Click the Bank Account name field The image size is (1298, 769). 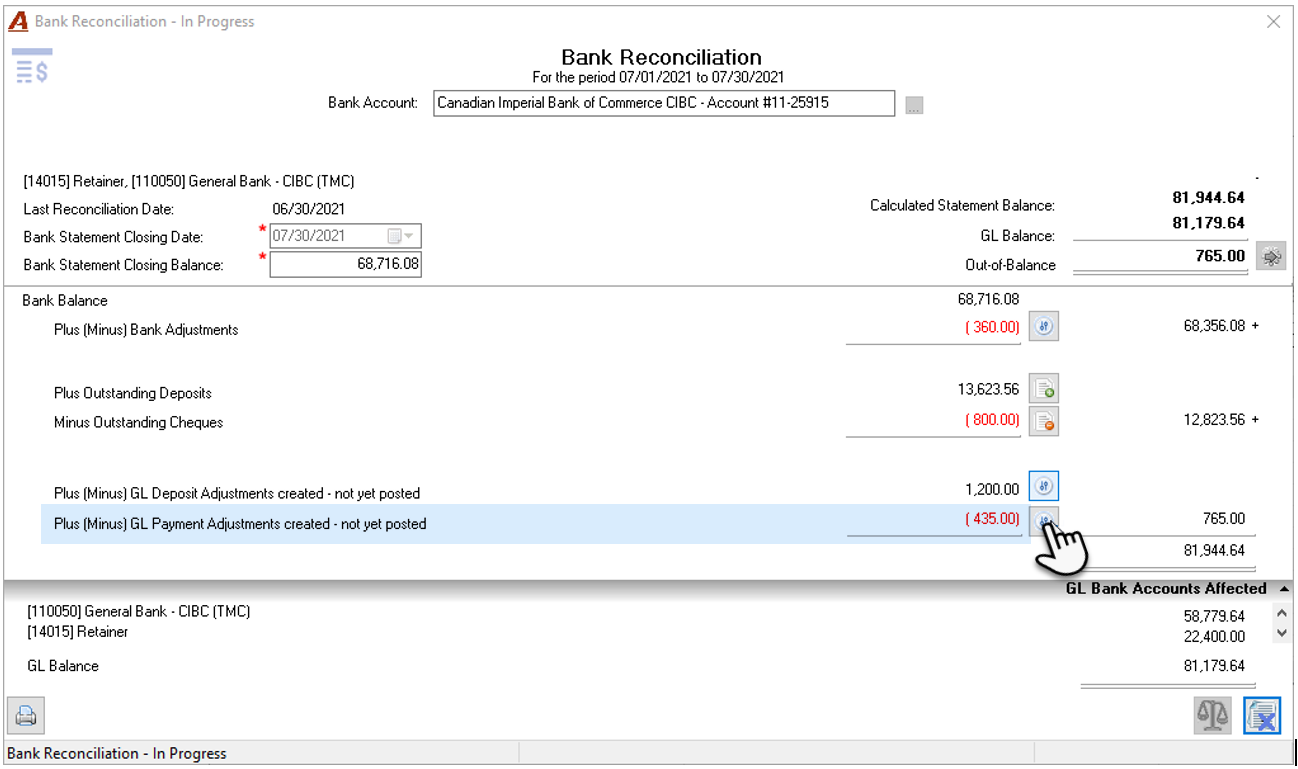point(664,103)
